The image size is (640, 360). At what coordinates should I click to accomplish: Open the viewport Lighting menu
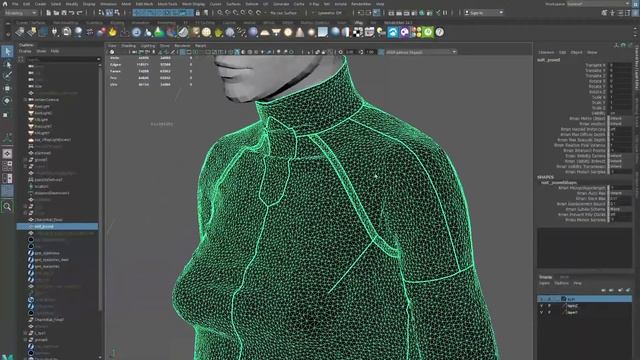tap(148, 46)
